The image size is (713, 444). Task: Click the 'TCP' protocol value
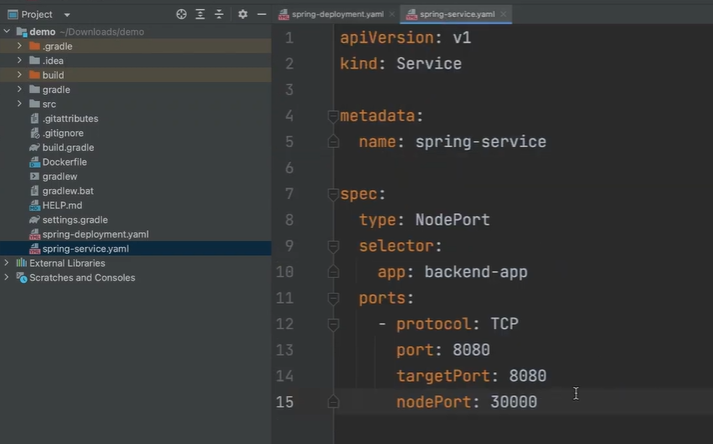tap(504, 324)
